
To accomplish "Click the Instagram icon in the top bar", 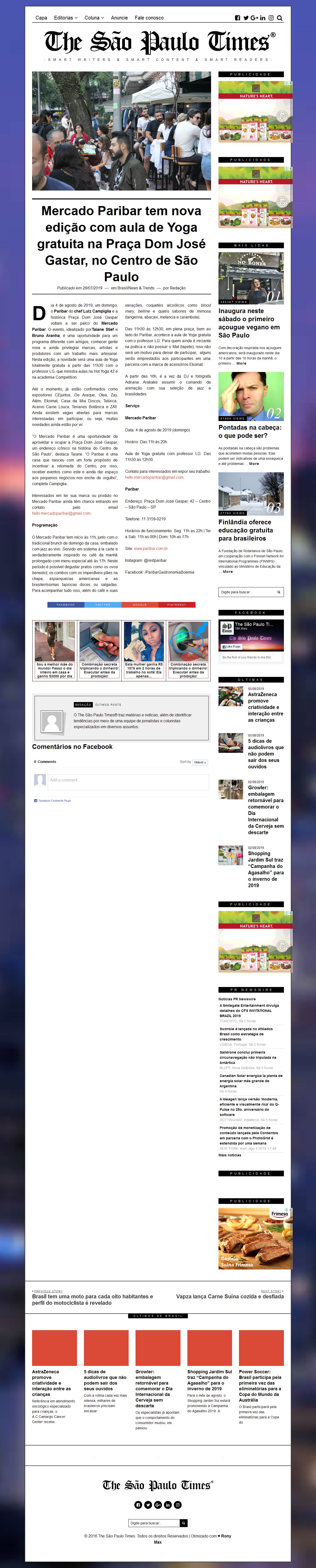I will (272, 18).
